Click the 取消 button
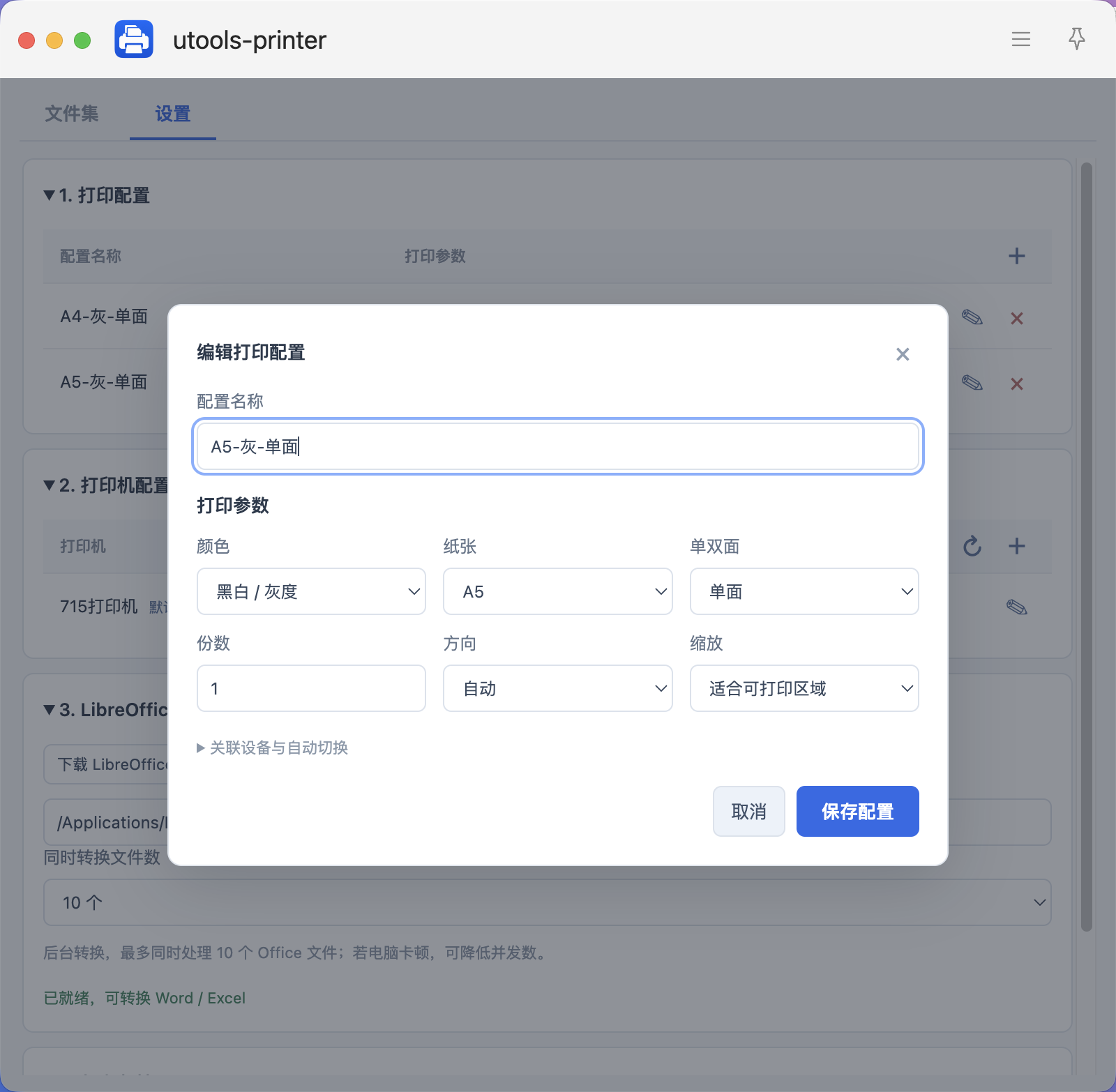 (x=749, y=811)
